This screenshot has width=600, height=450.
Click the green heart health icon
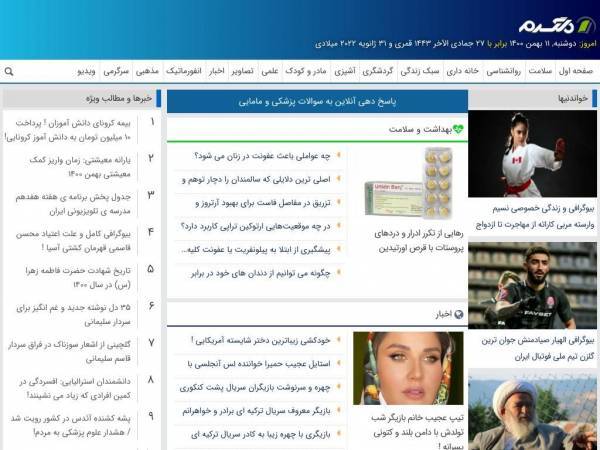[458, 129]
